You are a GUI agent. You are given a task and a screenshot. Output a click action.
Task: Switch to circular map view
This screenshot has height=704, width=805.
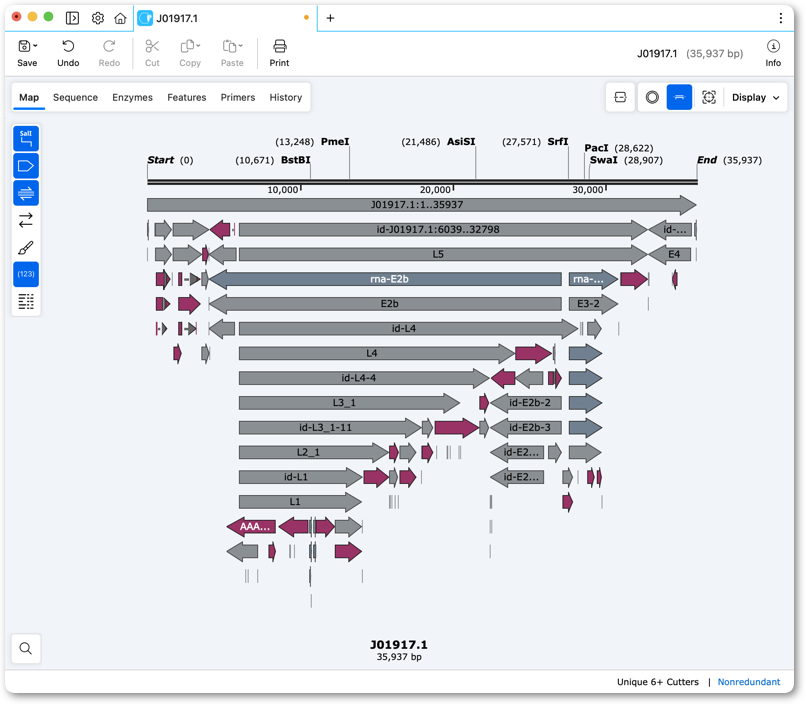pos(652,97)
